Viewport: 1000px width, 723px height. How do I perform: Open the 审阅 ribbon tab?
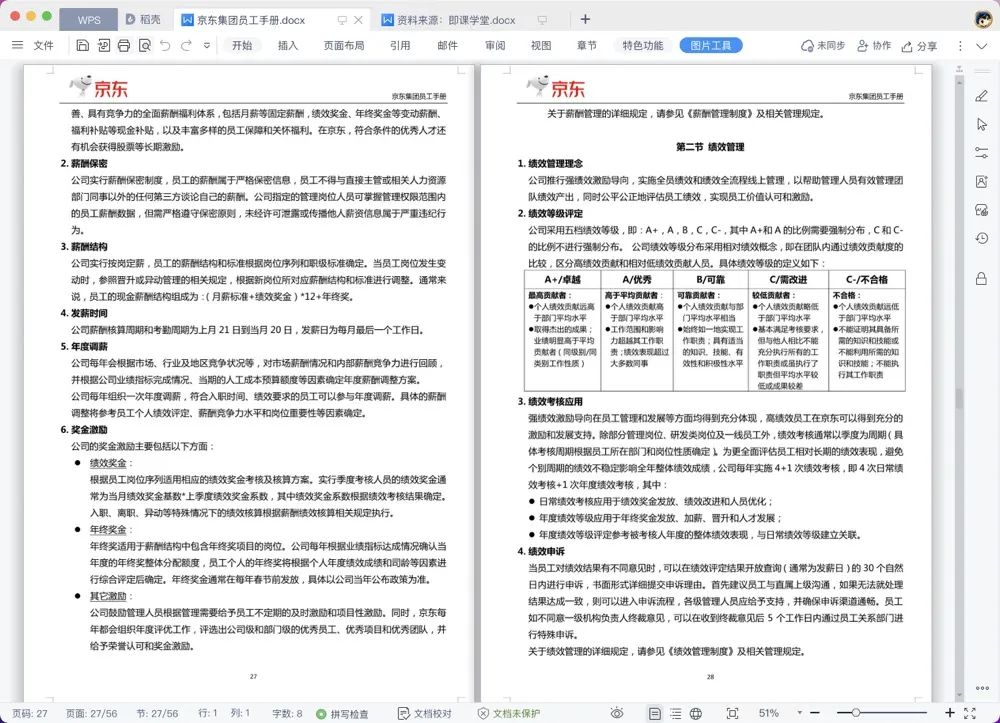point(495,45)
